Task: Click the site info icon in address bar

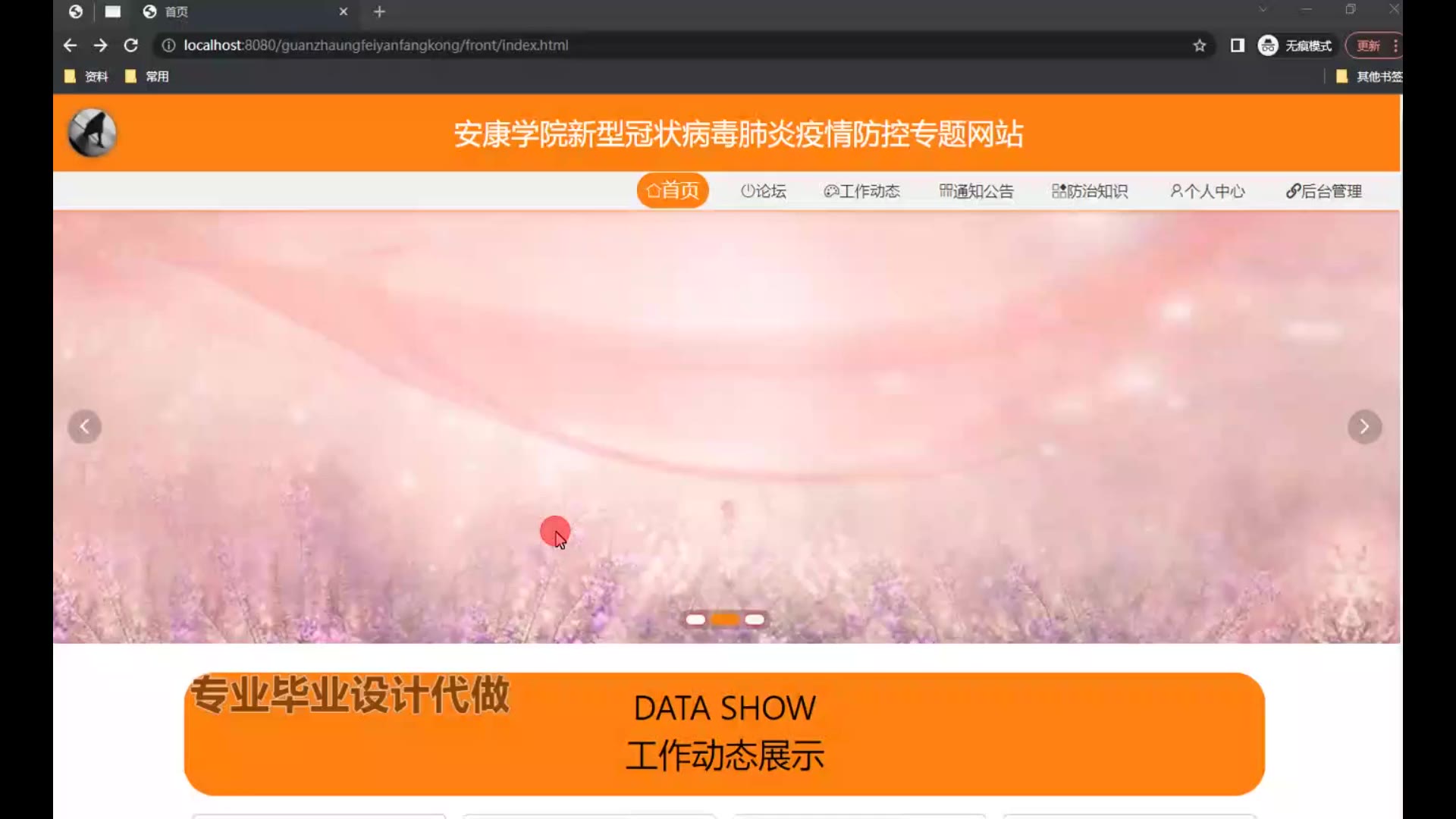Action: [168, 45]
